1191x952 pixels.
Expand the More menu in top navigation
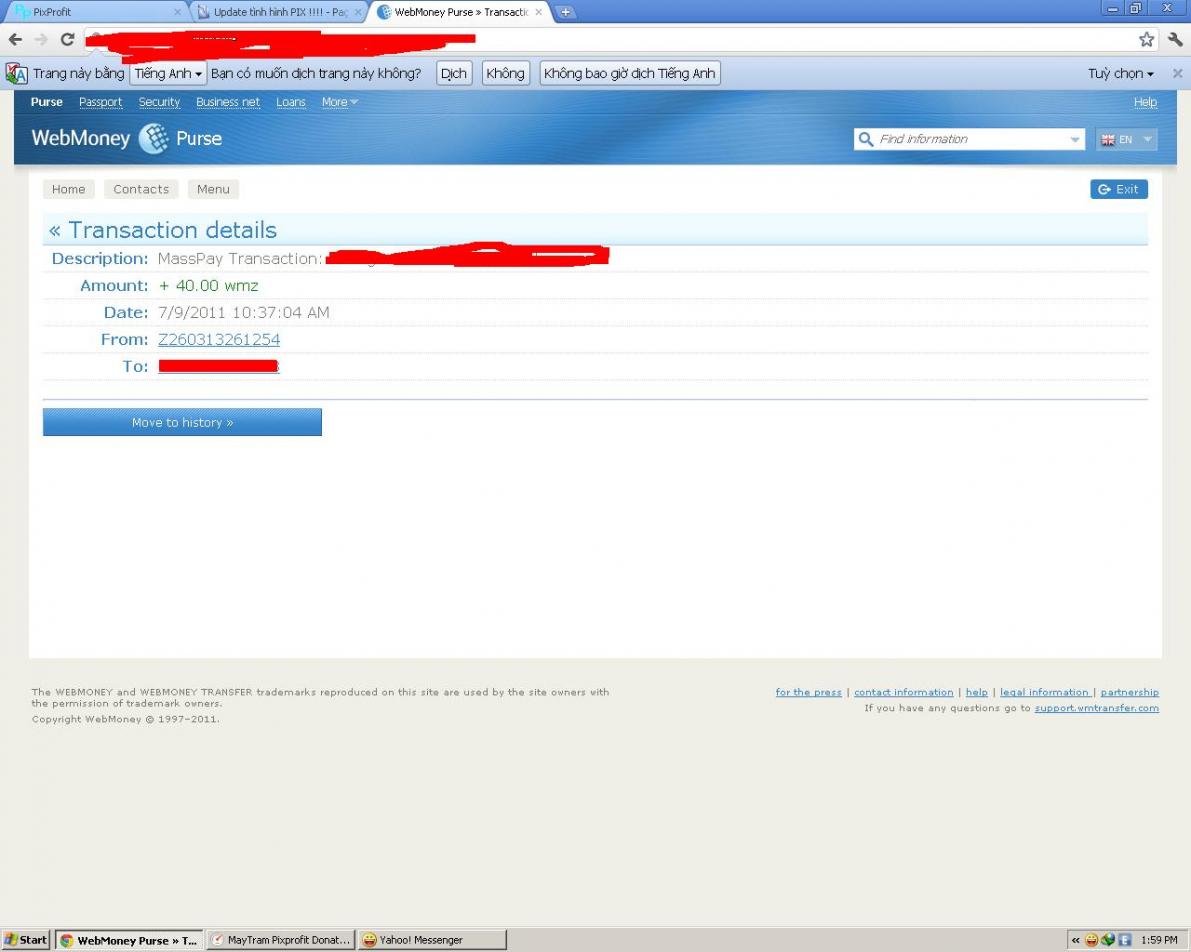click(x=339, y=102)
